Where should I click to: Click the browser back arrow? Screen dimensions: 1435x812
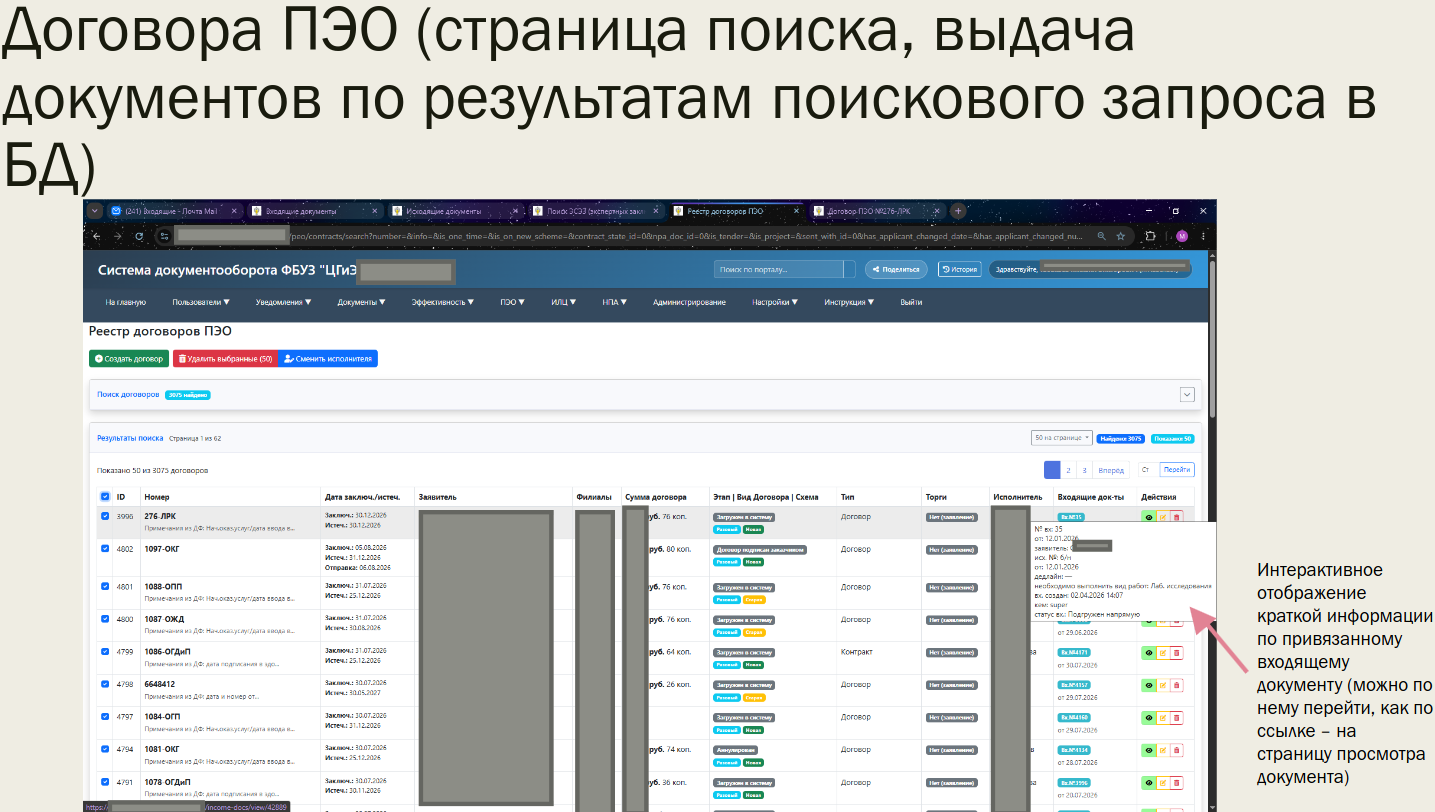pyautogui.click(x=96, y=236)
